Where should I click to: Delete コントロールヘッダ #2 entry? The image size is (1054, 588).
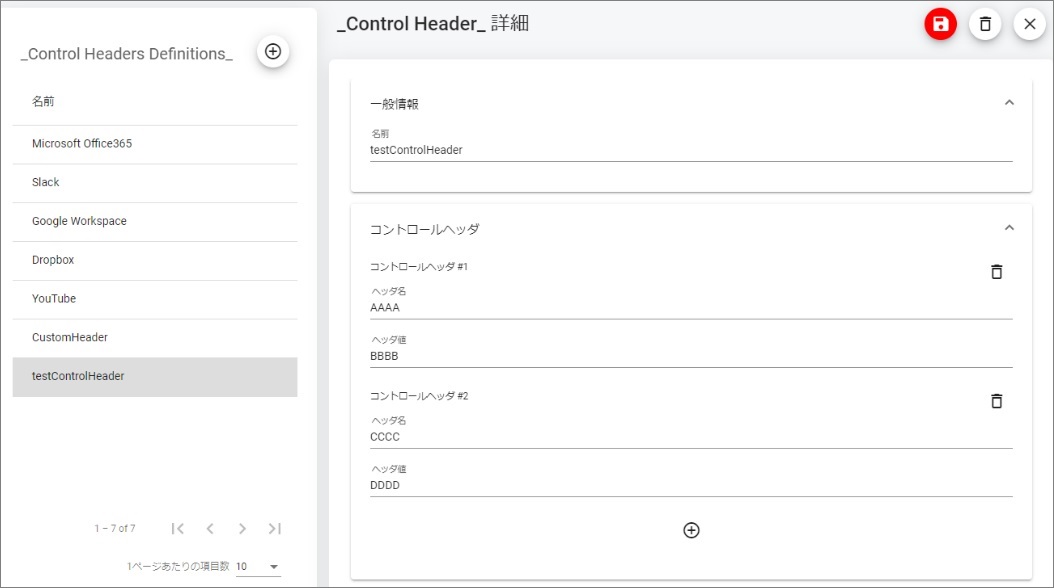pos(996,401)
